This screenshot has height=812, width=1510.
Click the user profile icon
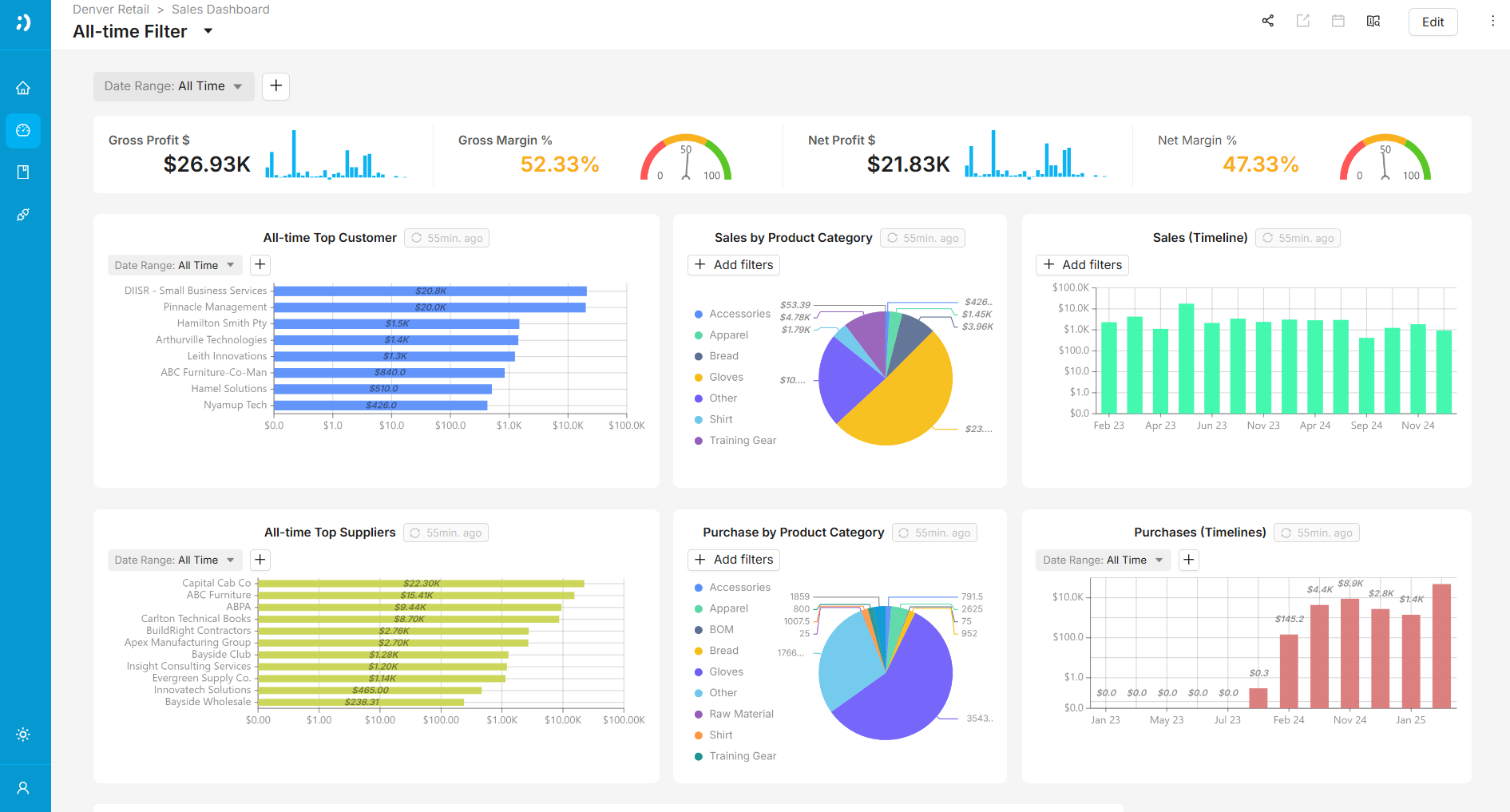pos(23,788)
